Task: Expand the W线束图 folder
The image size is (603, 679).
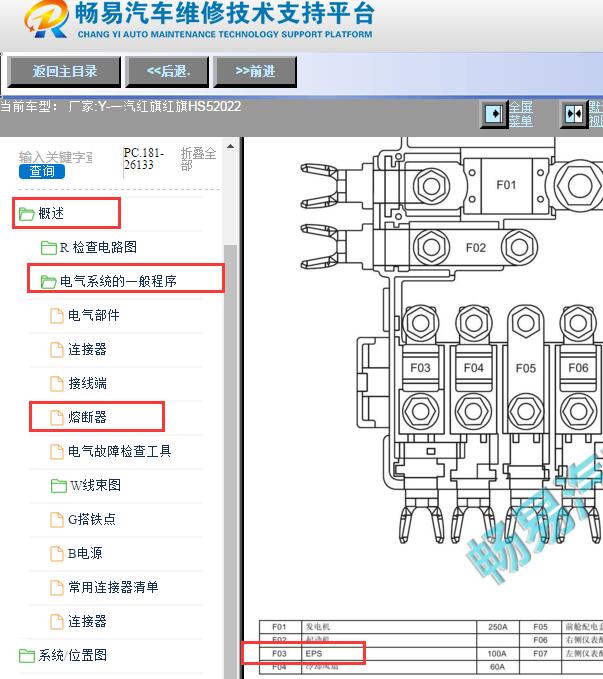Action: 95,485
